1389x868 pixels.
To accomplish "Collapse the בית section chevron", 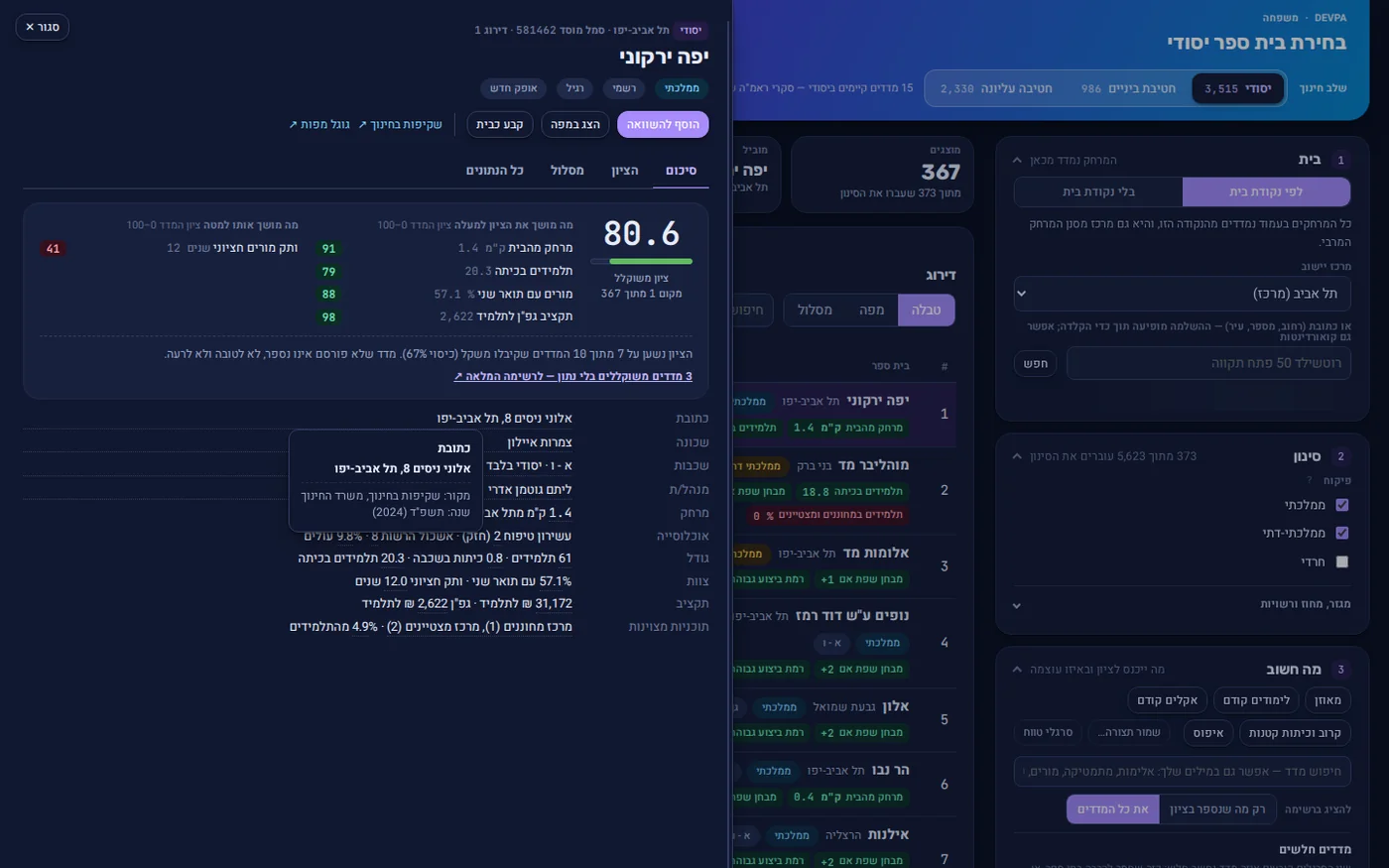I will tap(1017, 160).
